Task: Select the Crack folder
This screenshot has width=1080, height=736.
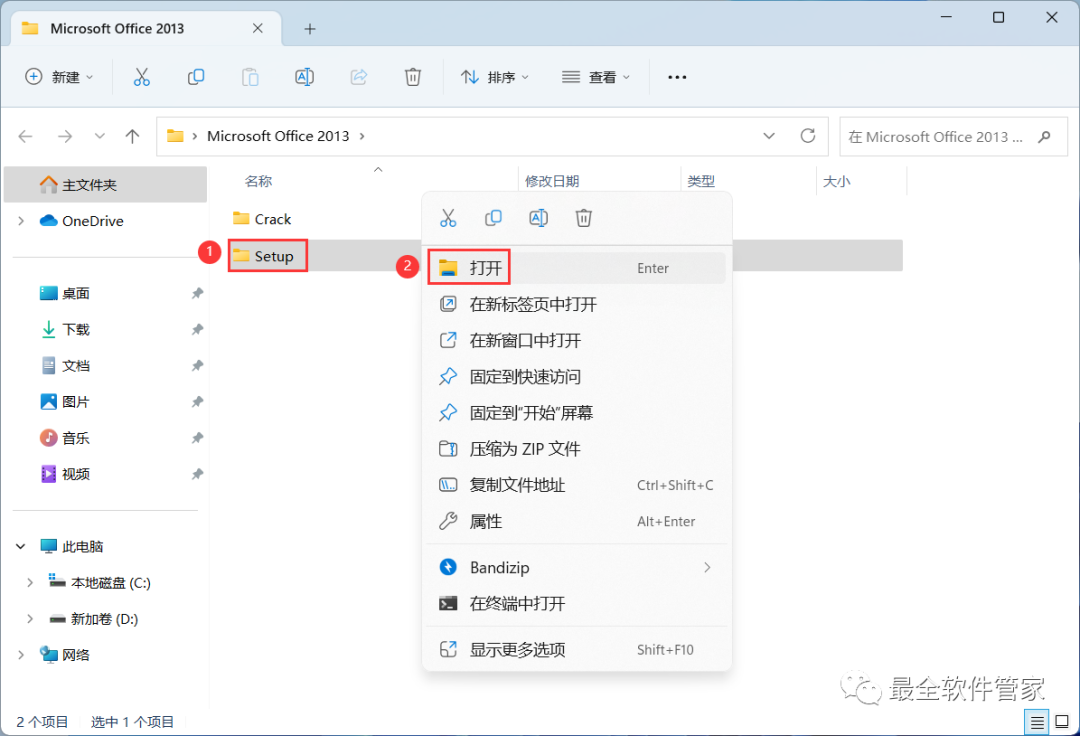Action: click(x=262, y=219)
